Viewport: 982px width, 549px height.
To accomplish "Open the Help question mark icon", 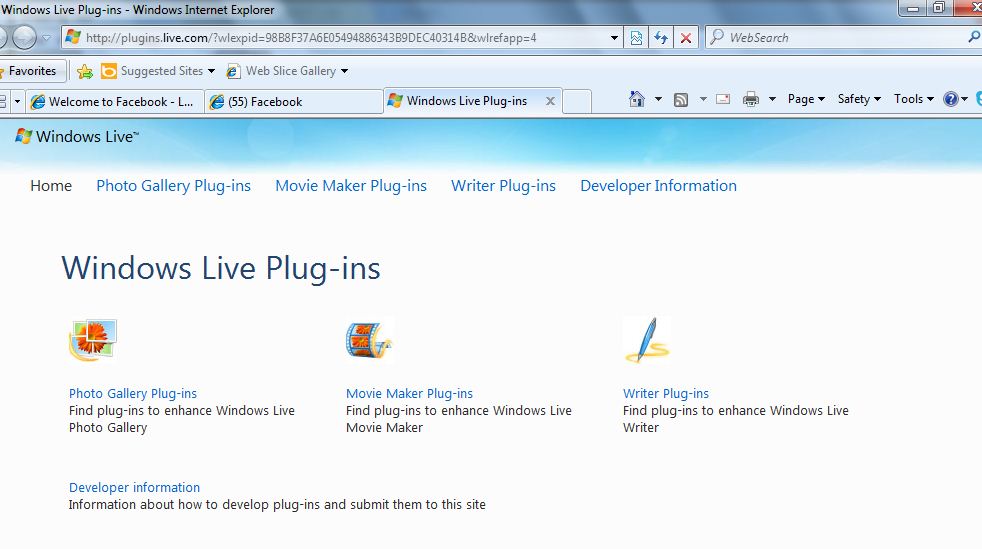I will [x=951, y=99].
